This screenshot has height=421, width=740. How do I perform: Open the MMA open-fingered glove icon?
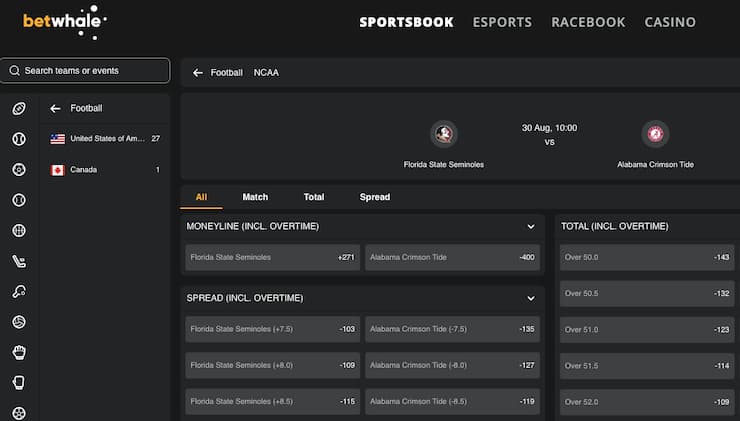click(19, 353)
